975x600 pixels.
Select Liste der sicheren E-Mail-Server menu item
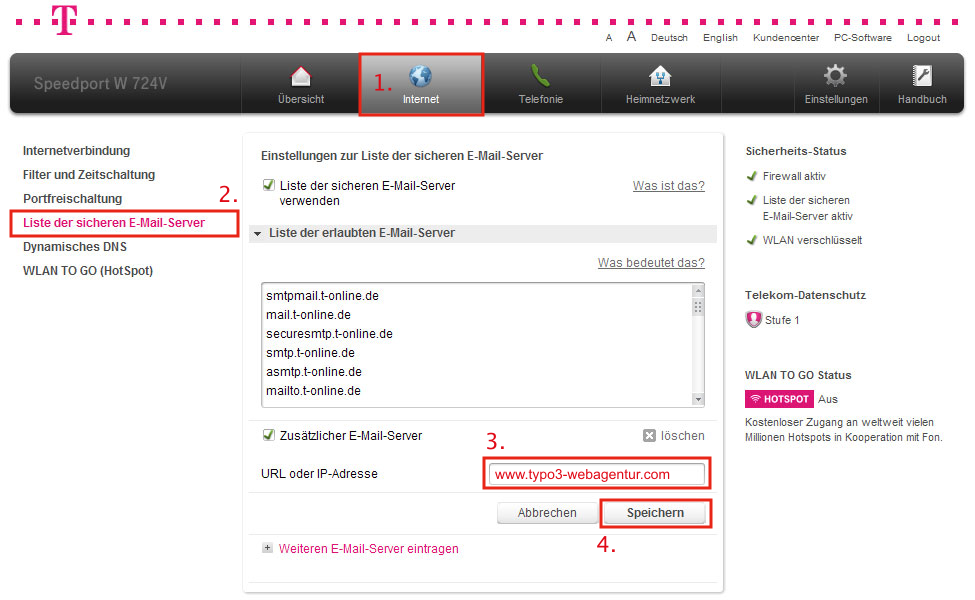pyautogui.click(x=114, y=223)
